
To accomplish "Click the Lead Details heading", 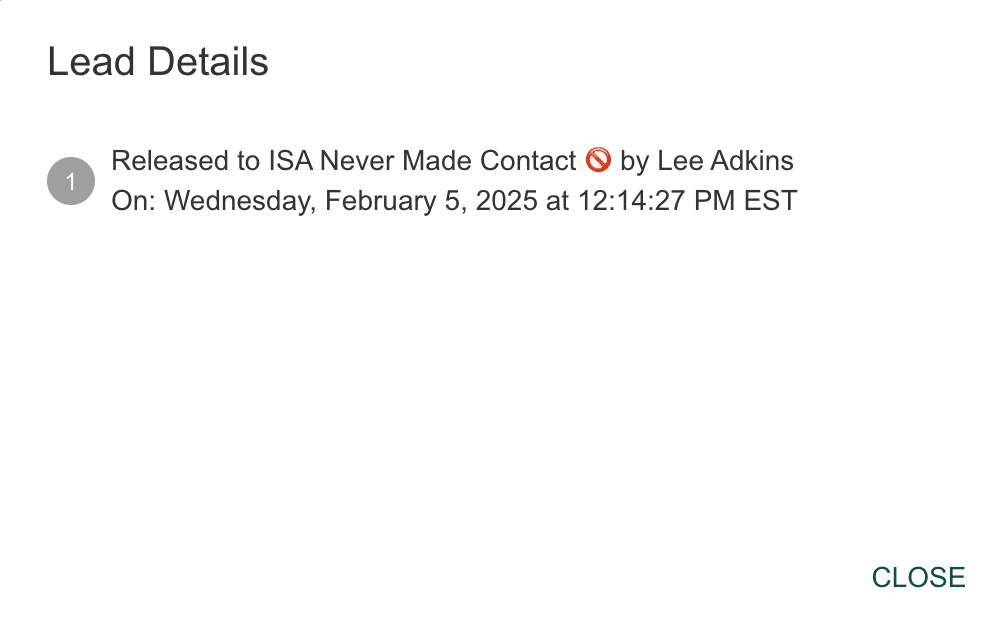I will (158, 62).
